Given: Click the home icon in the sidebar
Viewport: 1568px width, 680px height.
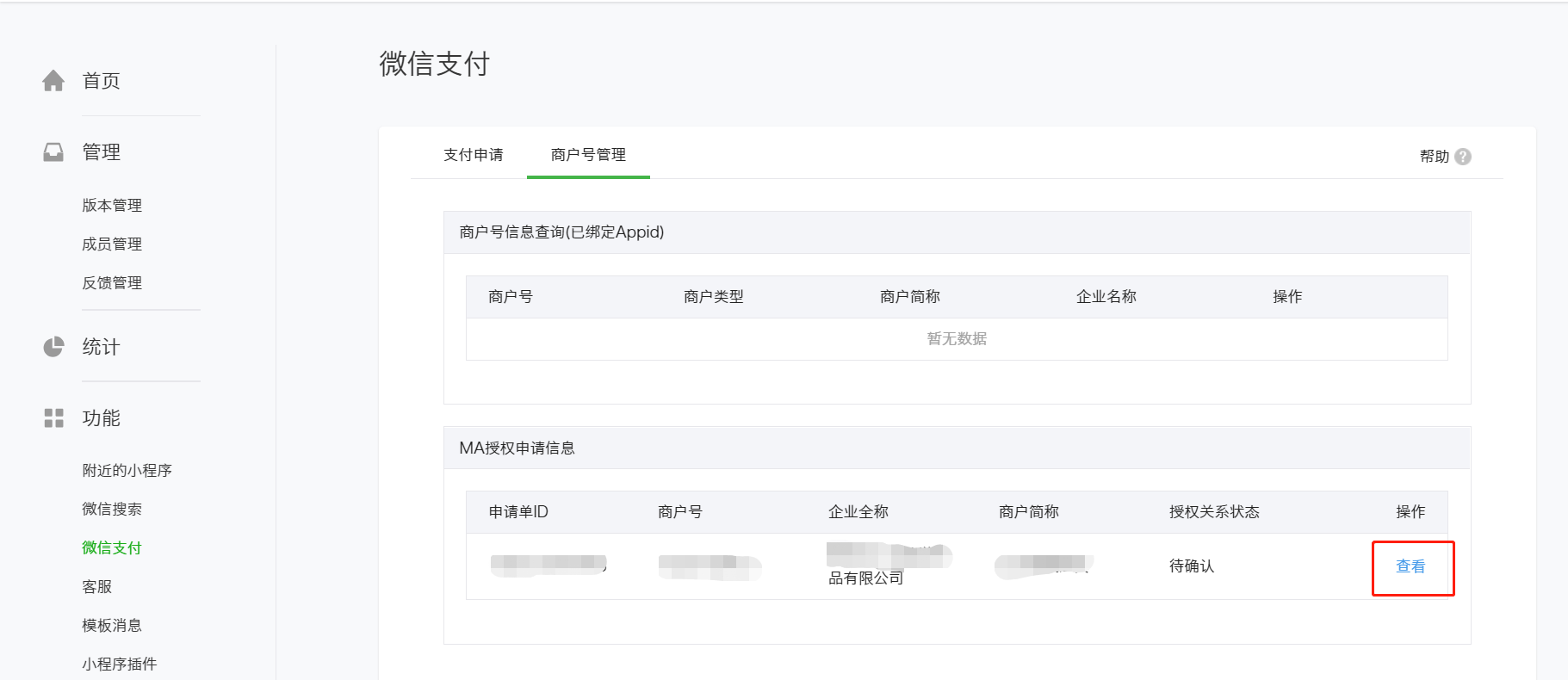Looking at the screenshot, I should [x=53, y=81].
